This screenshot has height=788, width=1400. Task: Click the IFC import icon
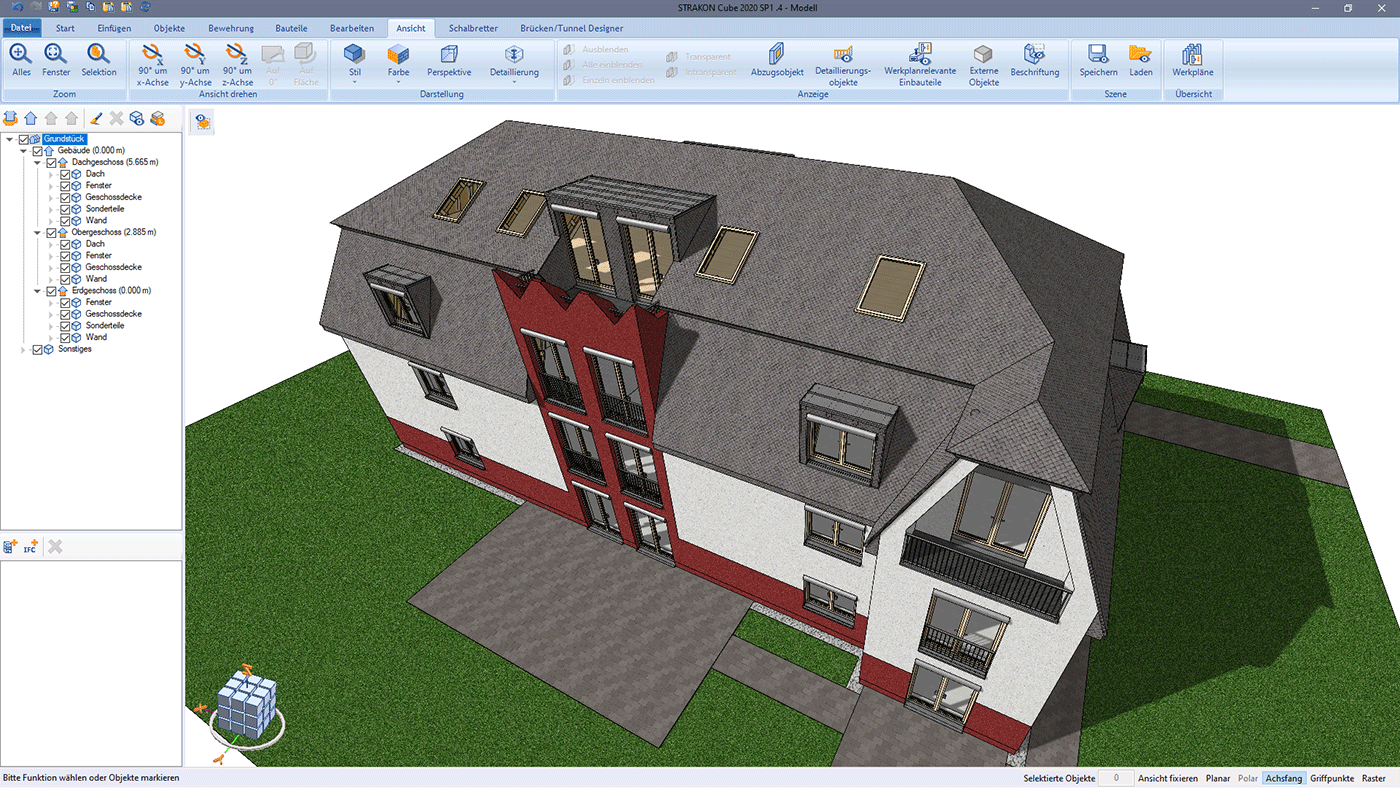30,546
